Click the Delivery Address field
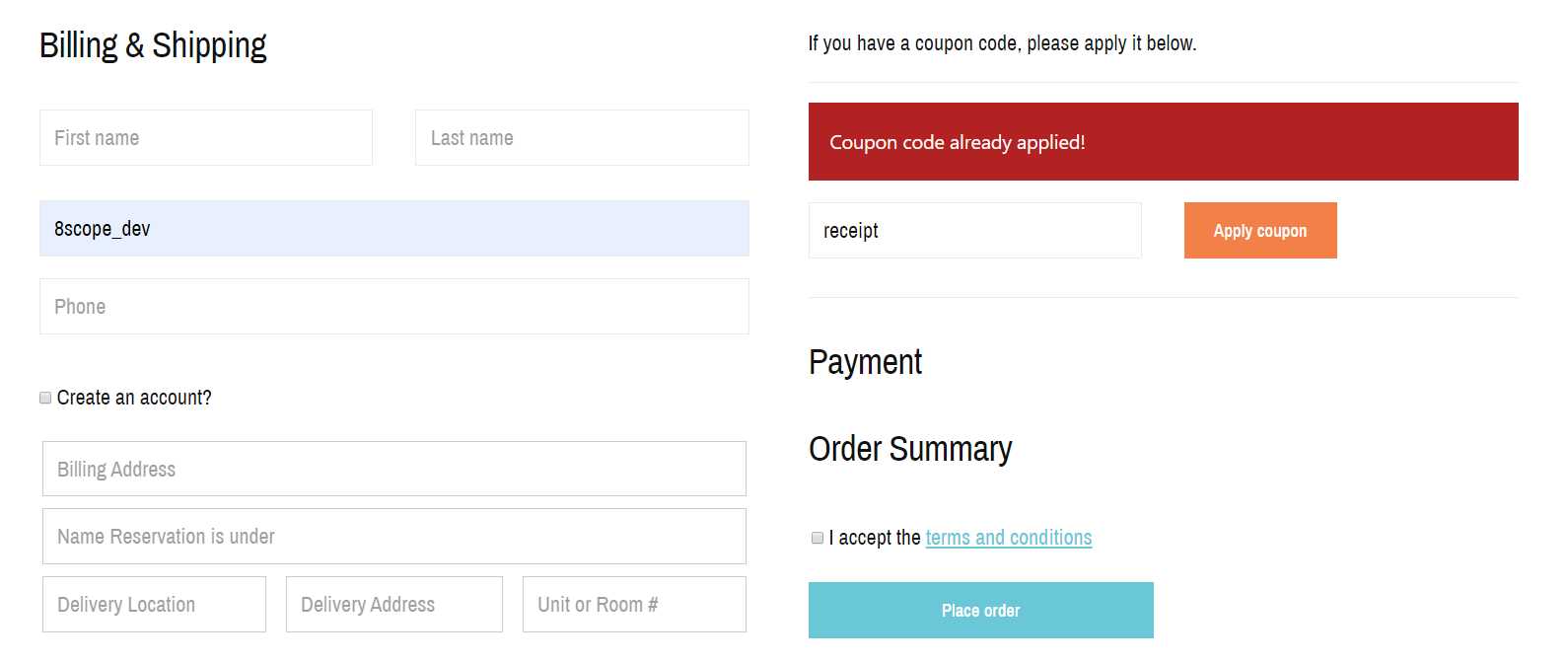Screen dimensions: 1568x663 click(393, 604)
